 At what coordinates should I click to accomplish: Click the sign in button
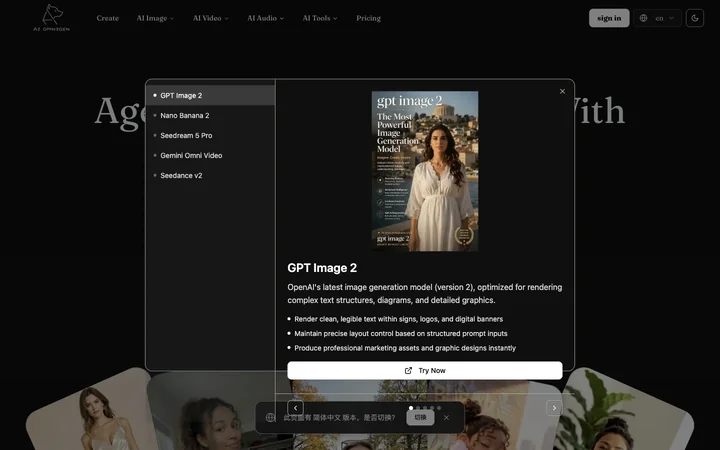click(609, 18)
